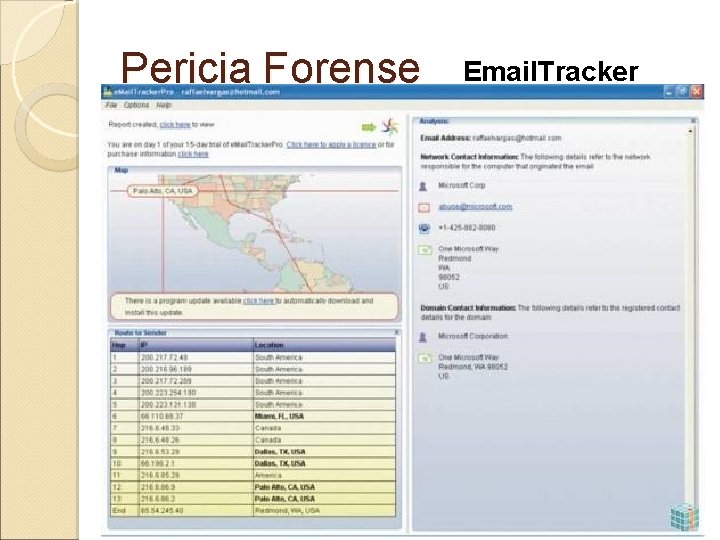
Task: Select the Palo Alto, CA, USA map label
Action: click(163, 191)
